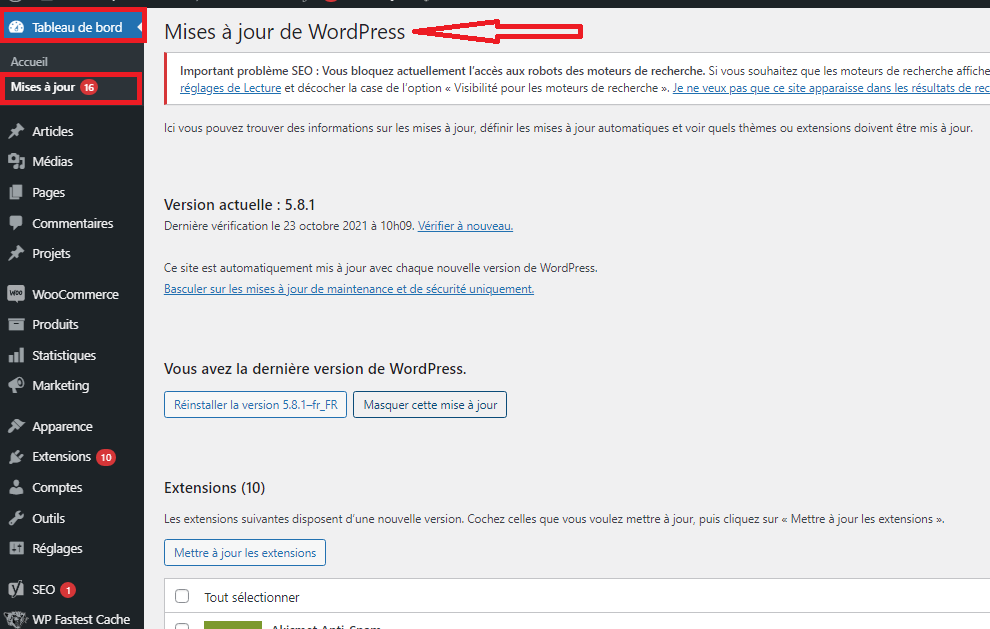
Task: Collapse the Tableau de bord menu arrow
Action: coord(139,27)
